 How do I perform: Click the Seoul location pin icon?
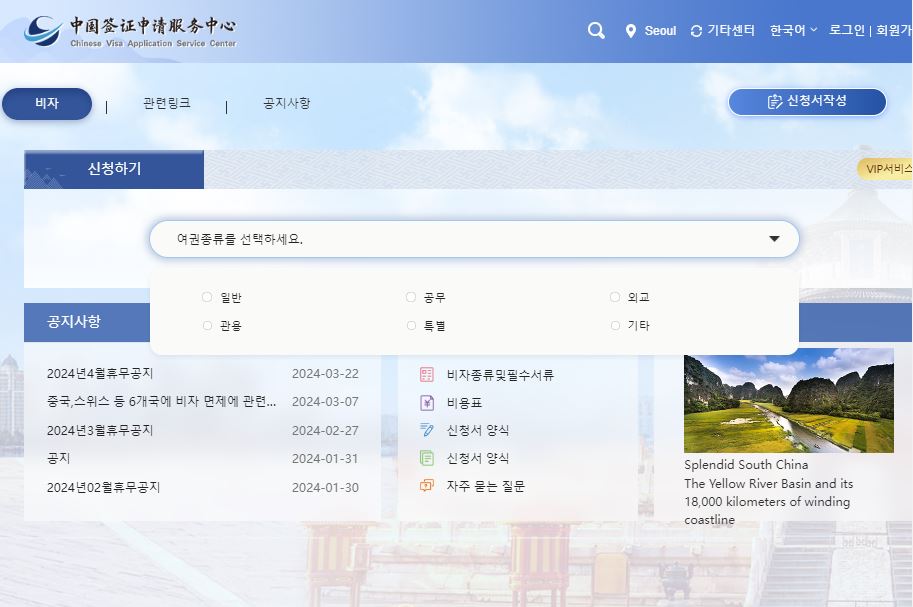point(630,31)
